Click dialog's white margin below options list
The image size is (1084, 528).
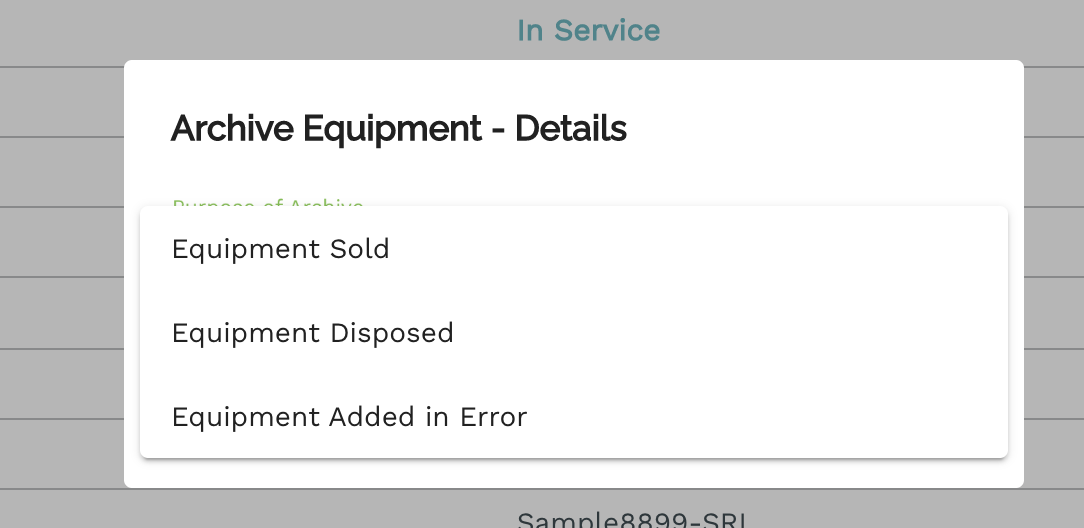pos(574,473)
